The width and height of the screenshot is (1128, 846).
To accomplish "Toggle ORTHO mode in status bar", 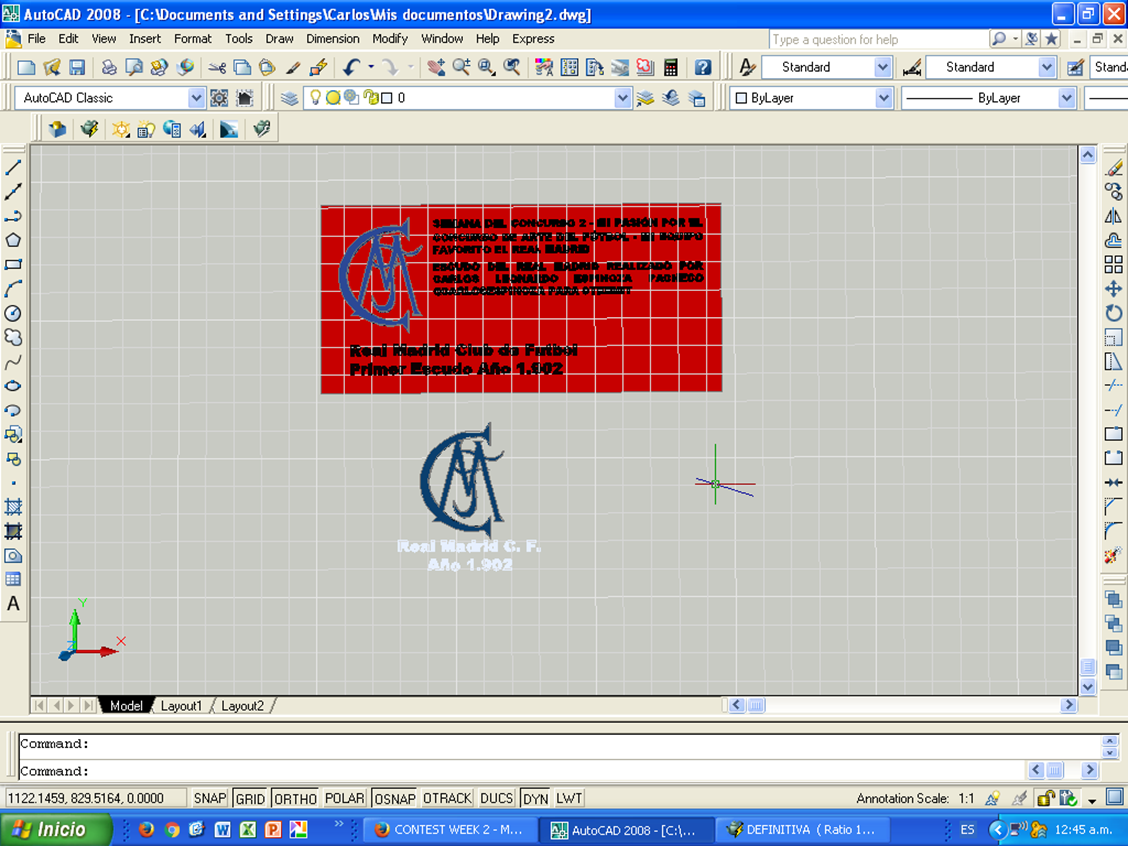I will [295, 798].
